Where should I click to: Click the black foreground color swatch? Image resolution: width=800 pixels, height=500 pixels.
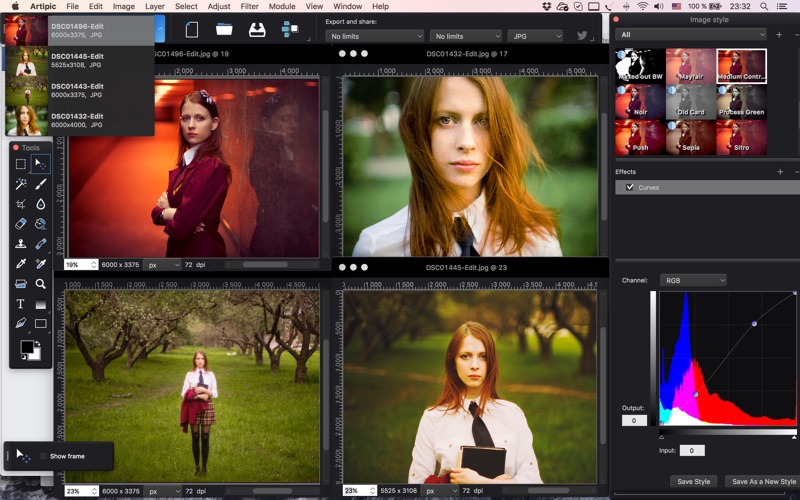[x=27, y=347]
